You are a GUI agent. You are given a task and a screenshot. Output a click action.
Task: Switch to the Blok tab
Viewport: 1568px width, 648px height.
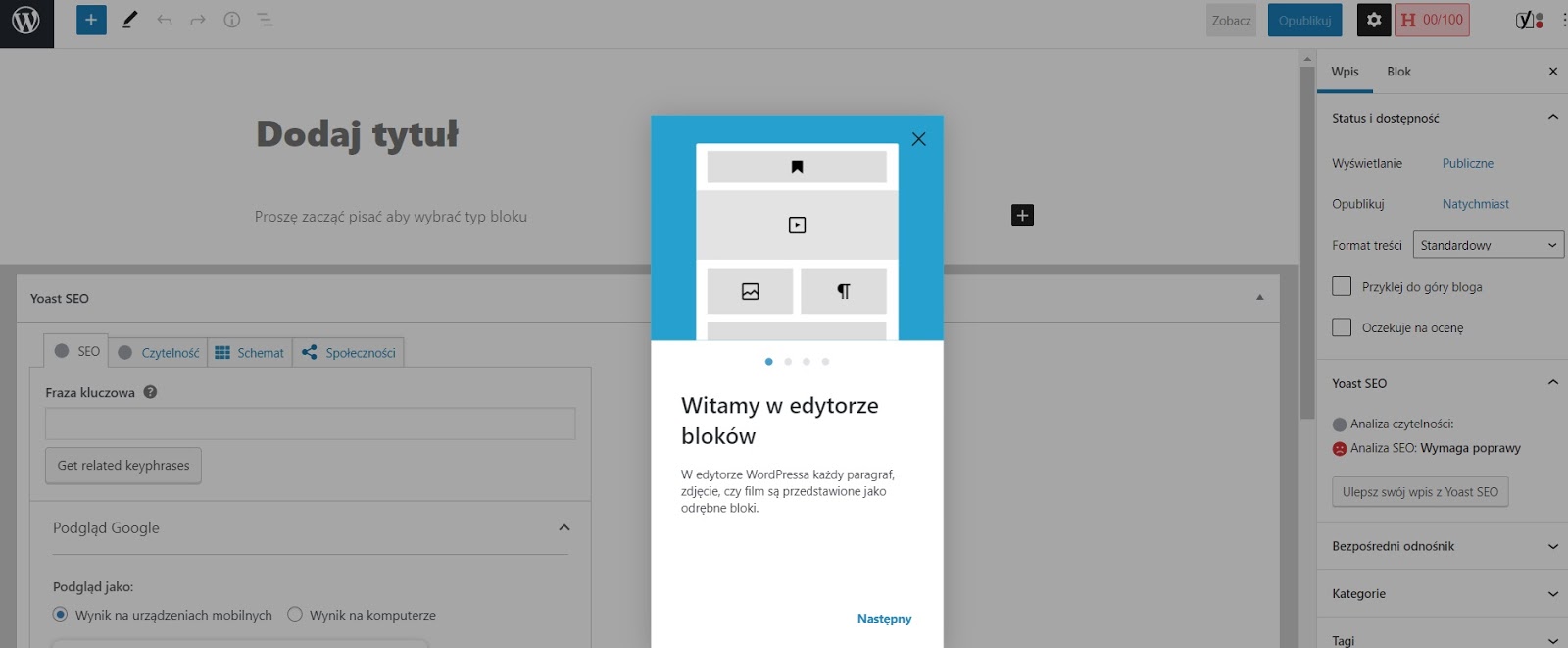[1398, 72]
